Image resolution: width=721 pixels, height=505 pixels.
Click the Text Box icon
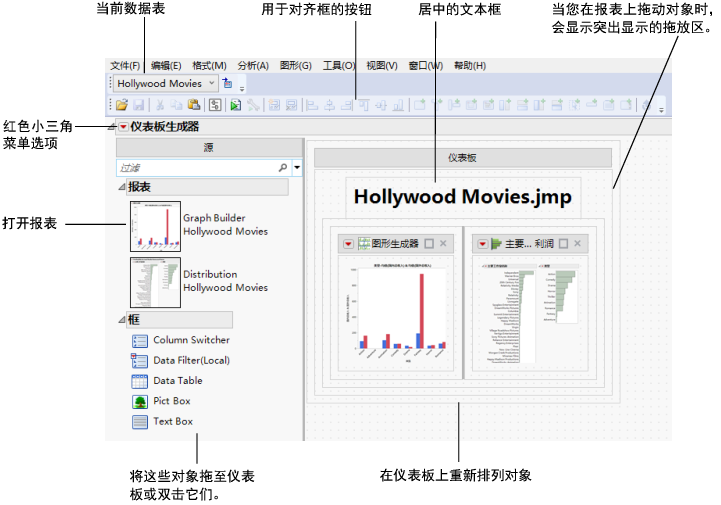pyautogui.click(x=140, y=422)
